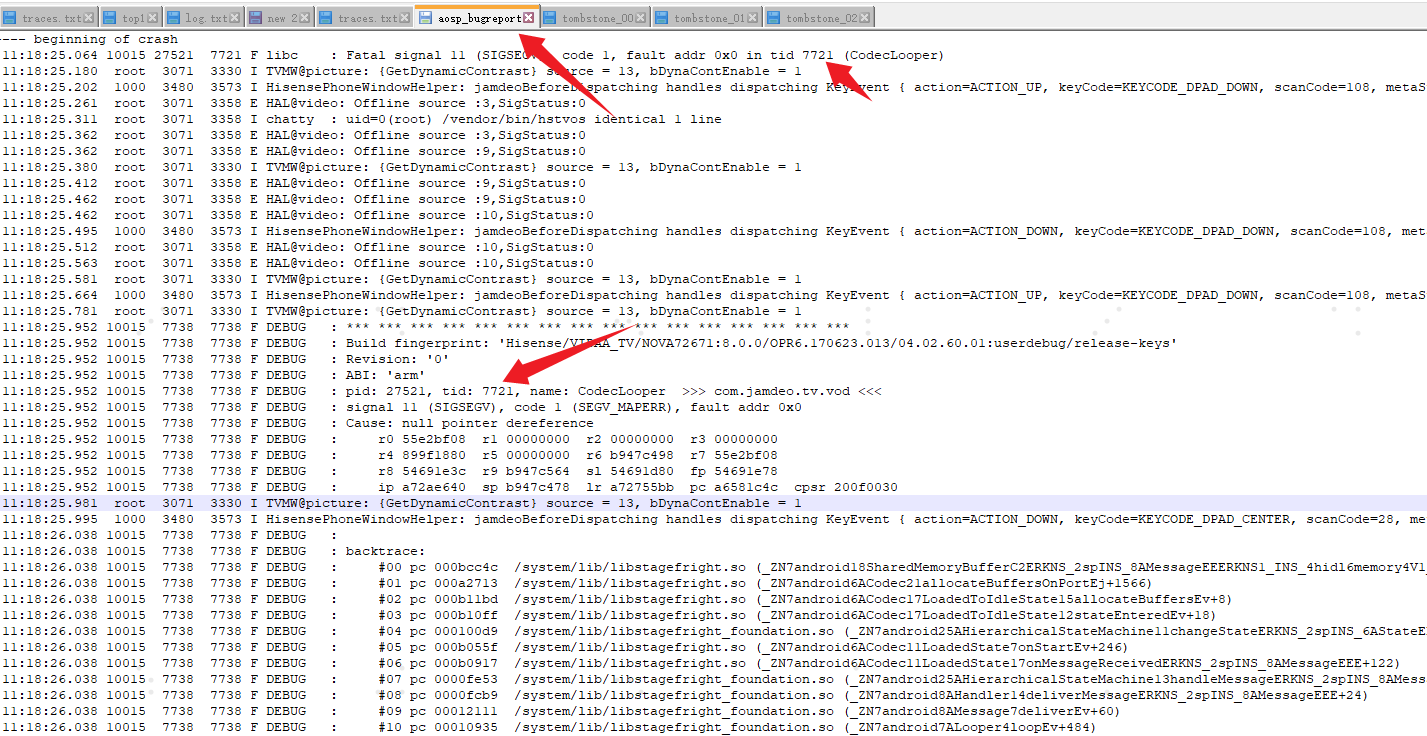
Task: Switch to the log.txt tab
Action: click(205, 16)
